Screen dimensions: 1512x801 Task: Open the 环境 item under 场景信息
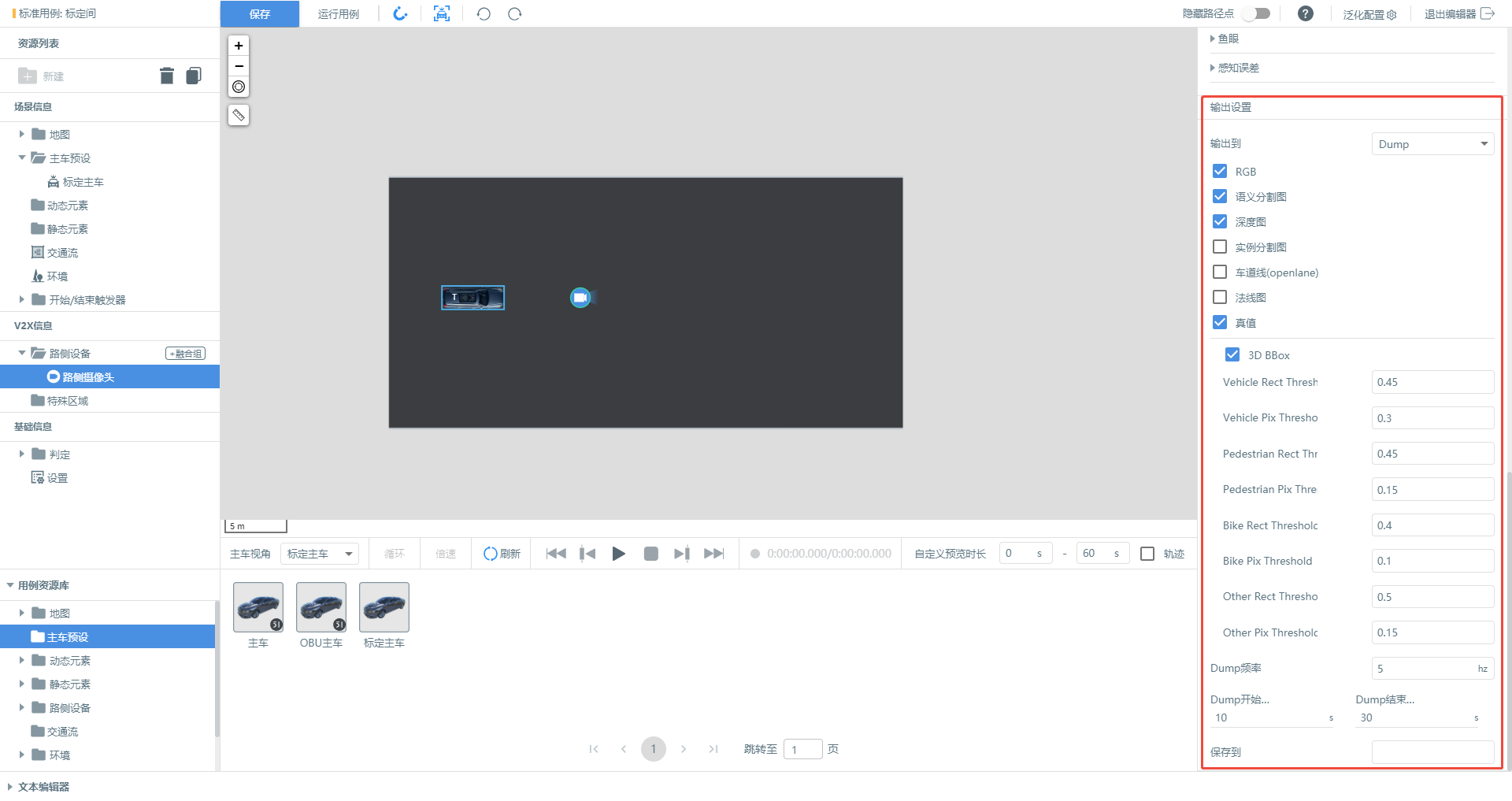tap(50, 276)
